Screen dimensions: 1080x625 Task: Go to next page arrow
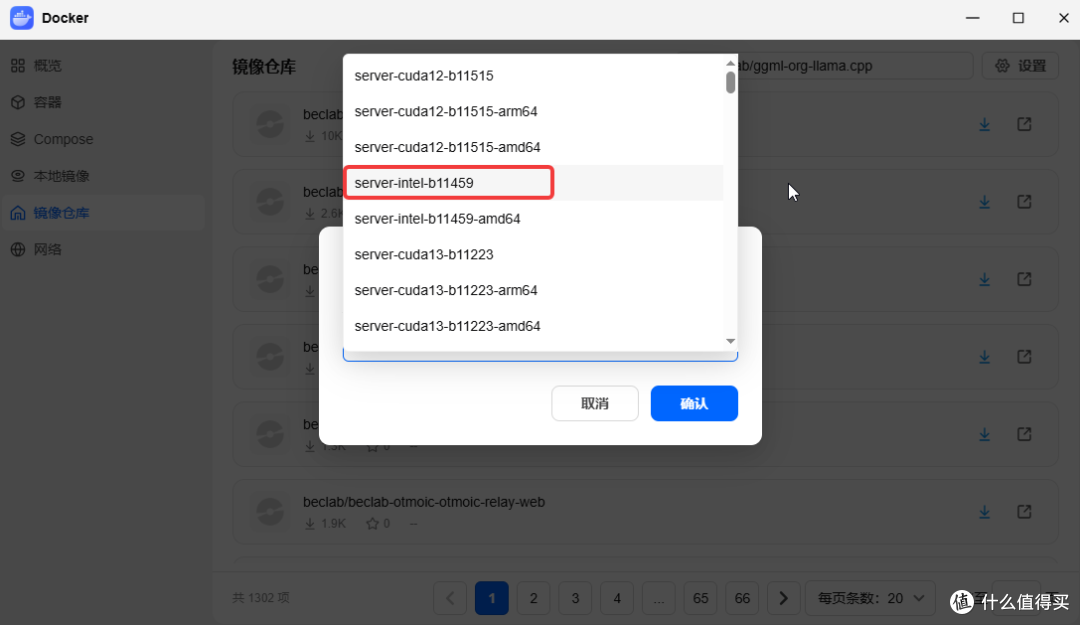tap(783, 598)
